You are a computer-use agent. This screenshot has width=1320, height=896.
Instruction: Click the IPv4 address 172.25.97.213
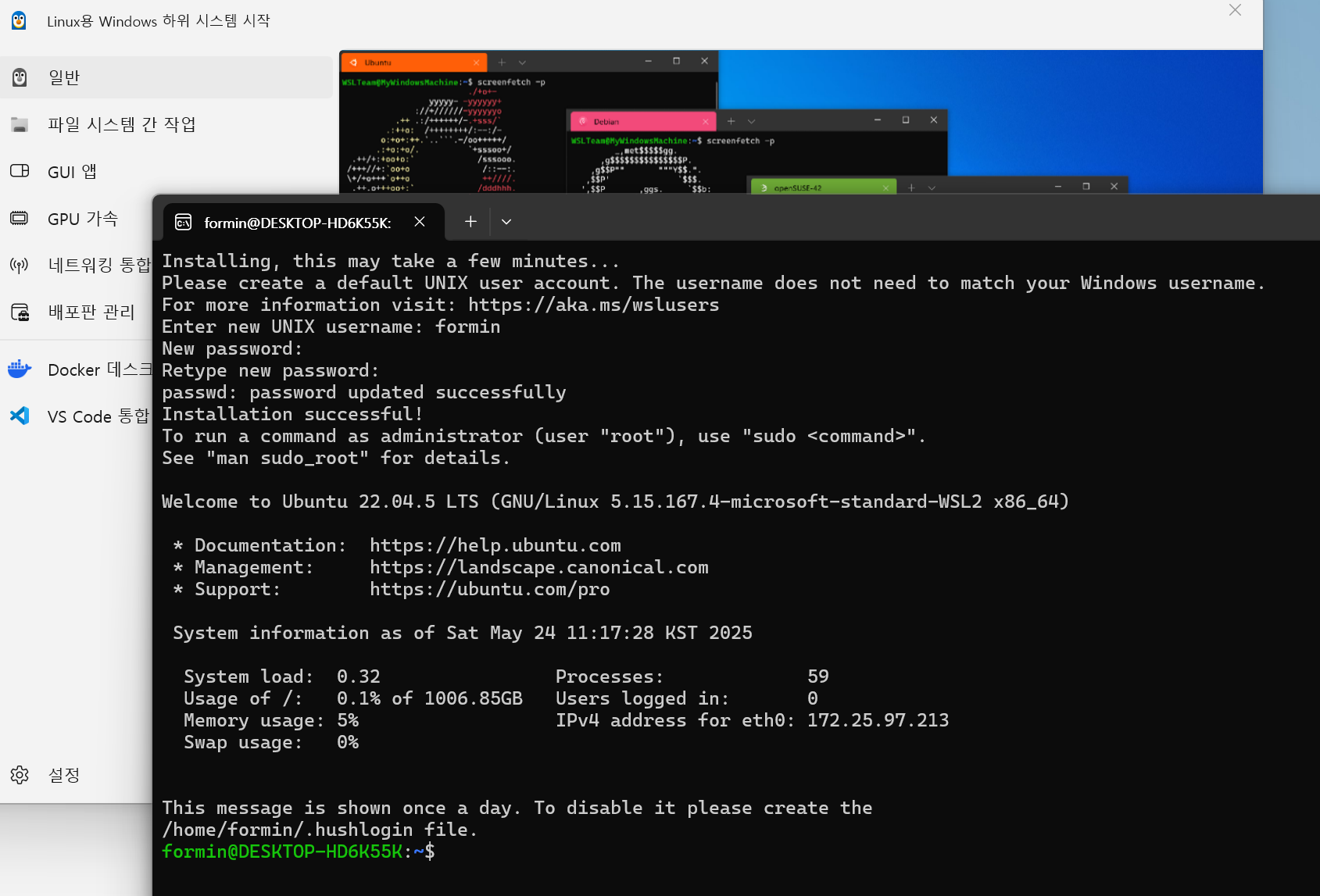tap(878, 720)
